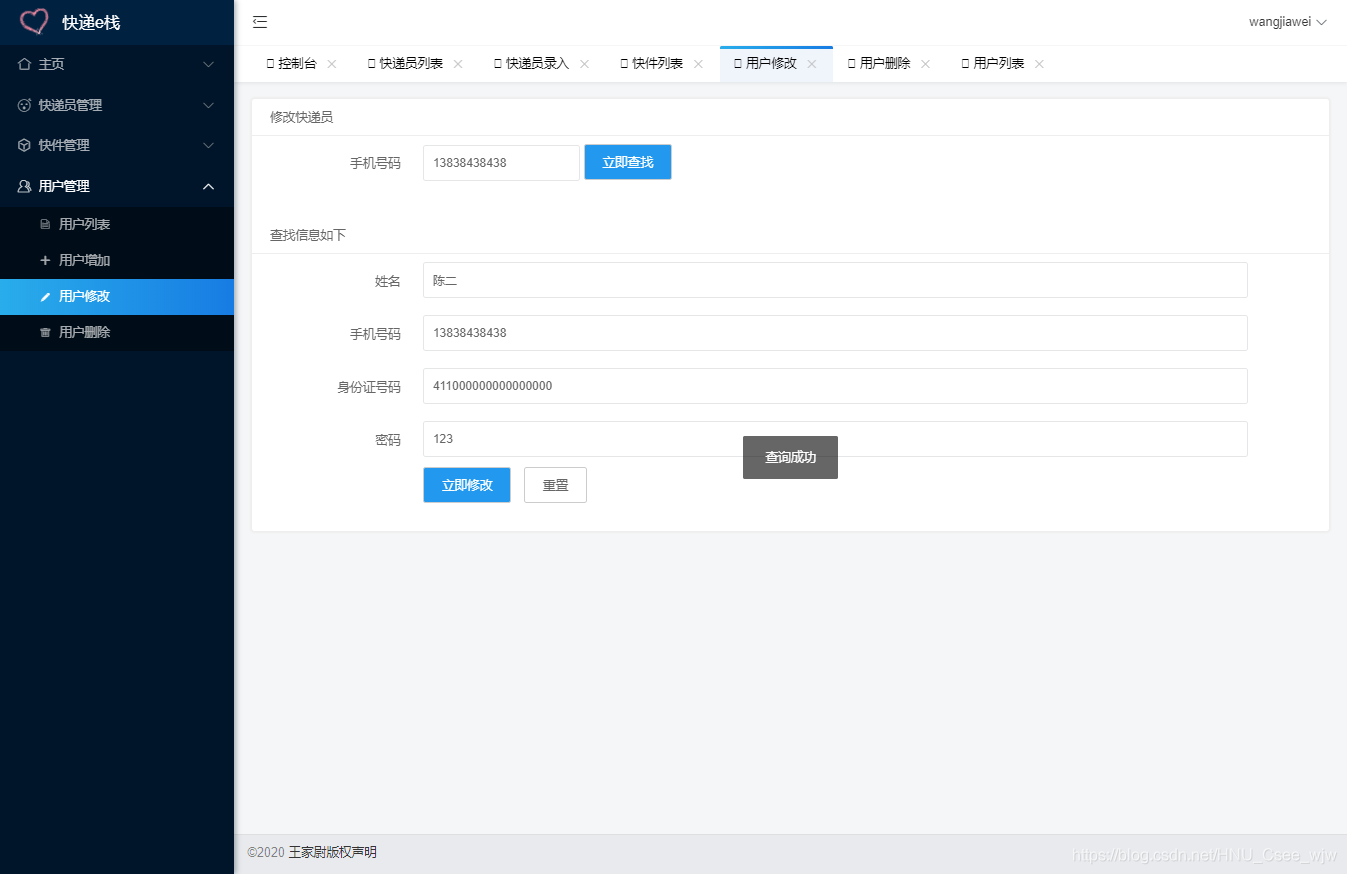This screenshot has height=874, width=1347.
Task: Collapse sidebar with the hamburger icon
Action: (260, 22)
